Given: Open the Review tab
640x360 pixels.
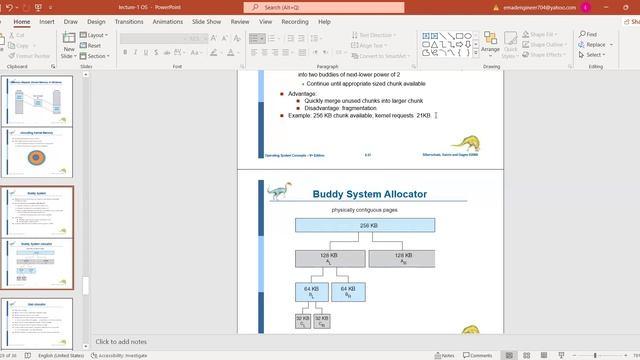Looking at the screenshot, I should tap(240, 22).
